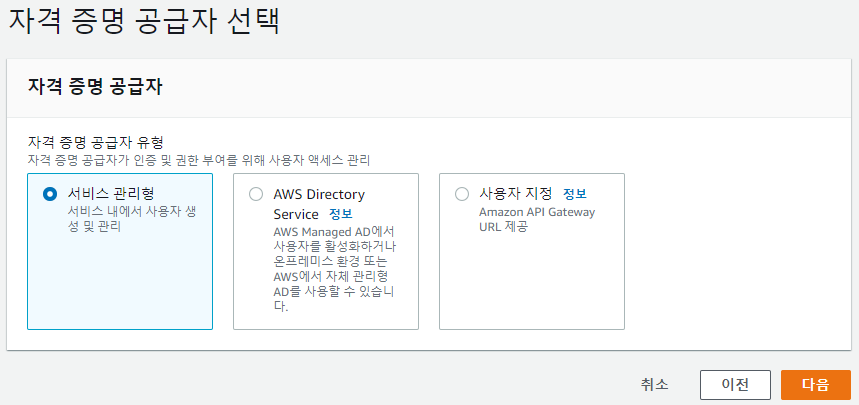Go back with the 이전 button
The width and height of the screenshot is (859, 405).
click(735, 385)
